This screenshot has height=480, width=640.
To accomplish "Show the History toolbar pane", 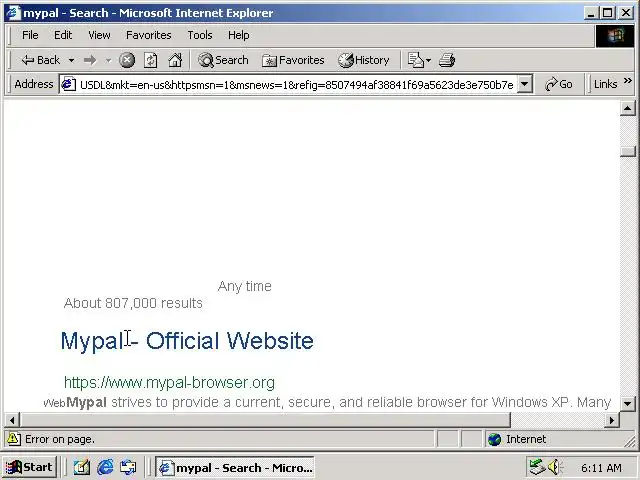I will (x=364, y=60).
